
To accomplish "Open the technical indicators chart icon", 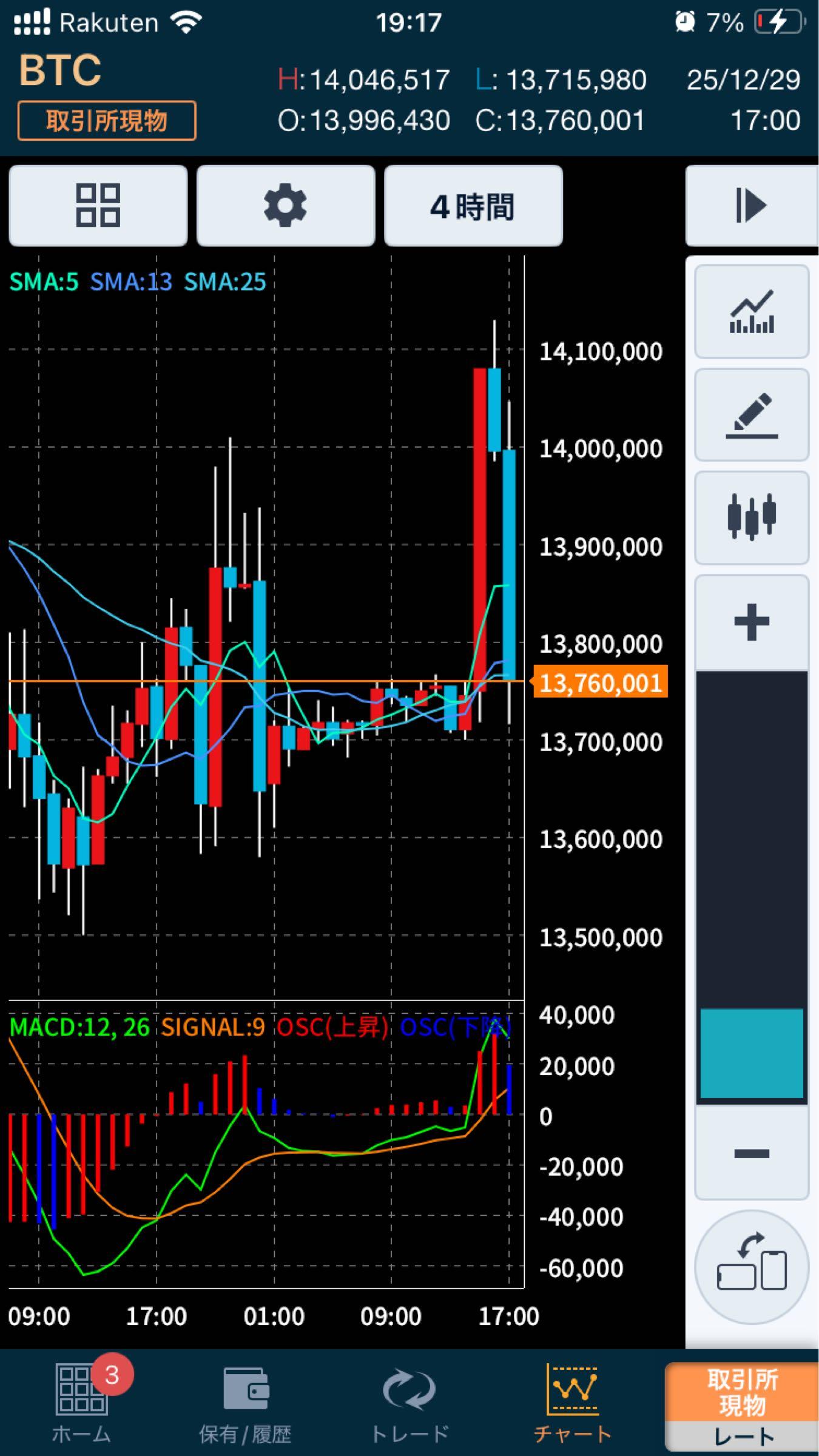I will (751, 312).
